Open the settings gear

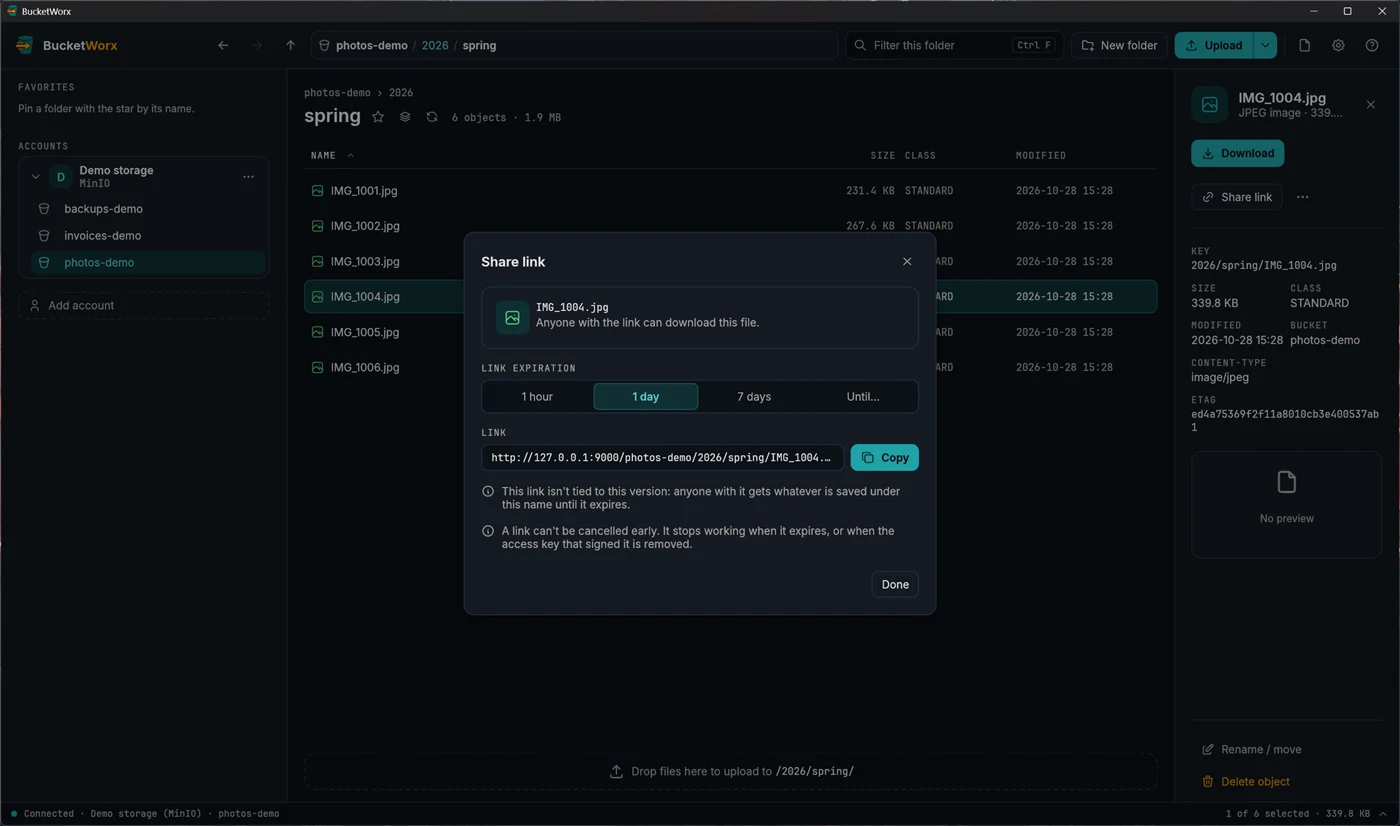point(1338,45)
